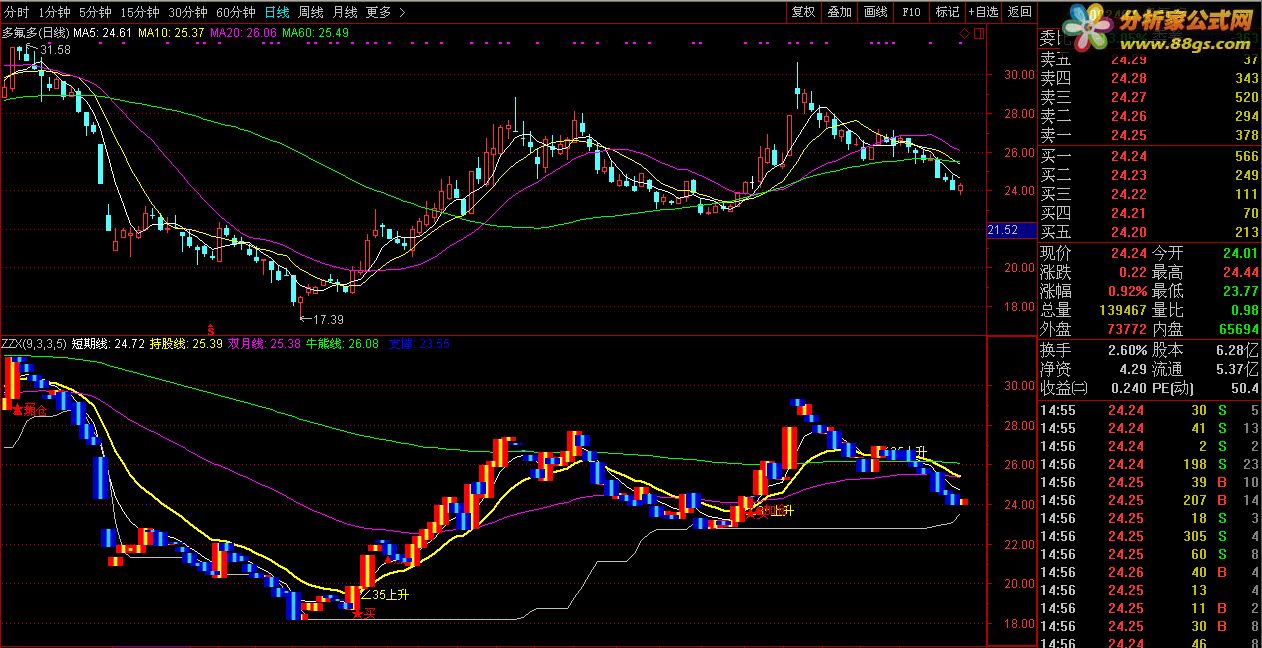Select the 买五 24.20 order row
Viewport: 1262px width, 648px height.
1150,232
